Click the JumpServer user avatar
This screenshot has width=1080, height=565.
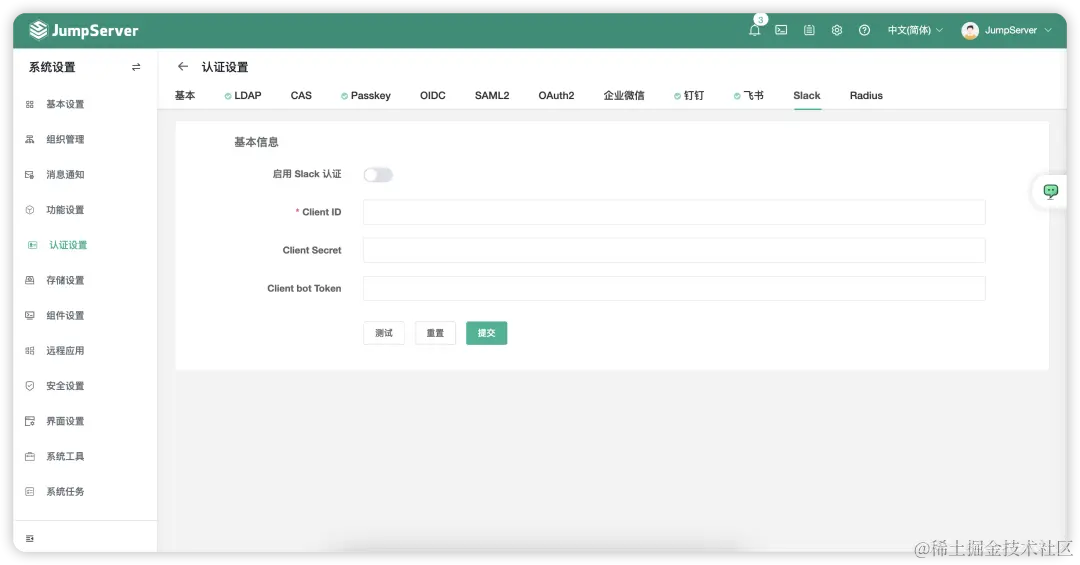pyautogui.click(x=970, y=30)
